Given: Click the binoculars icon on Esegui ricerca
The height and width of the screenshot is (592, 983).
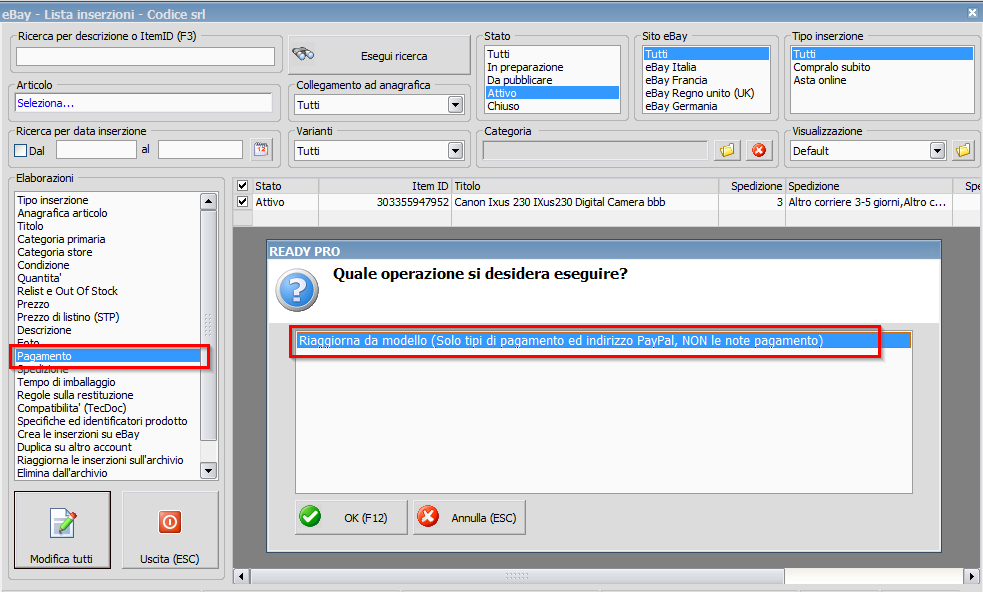Looking at the screenshot, I should 303,55.
